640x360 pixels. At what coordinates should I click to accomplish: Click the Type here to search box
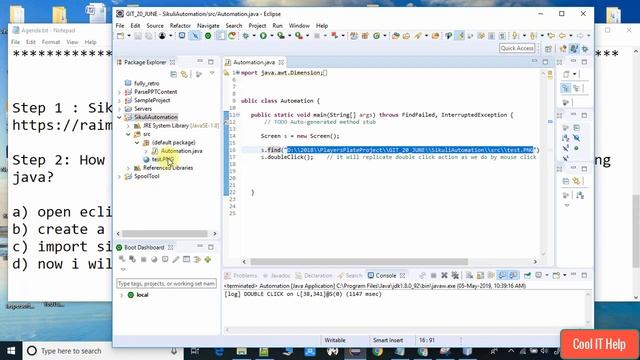102,351
